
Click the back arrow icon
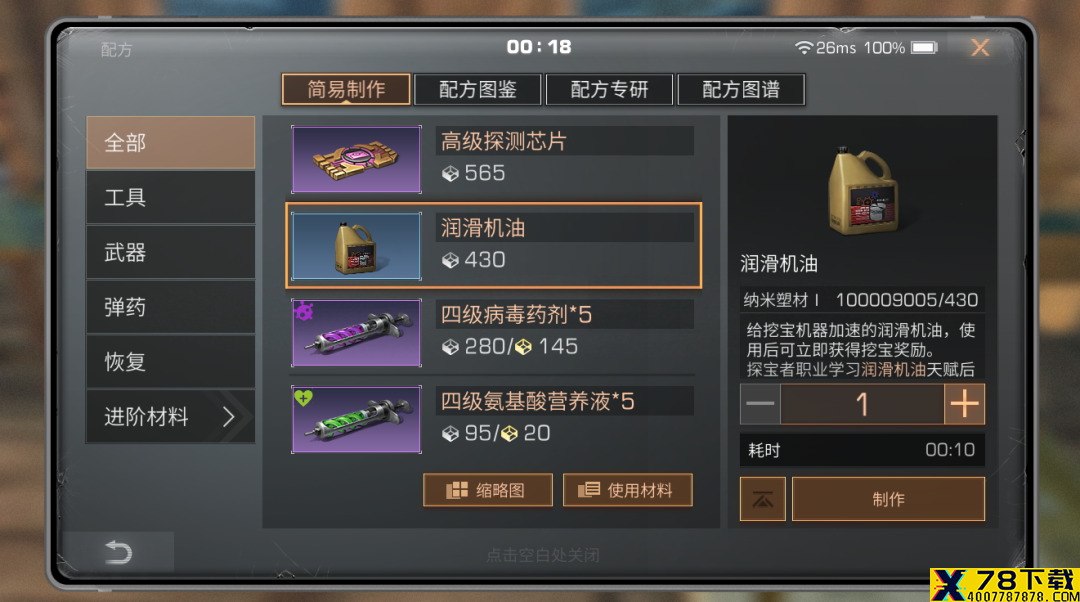click(118, 552)
